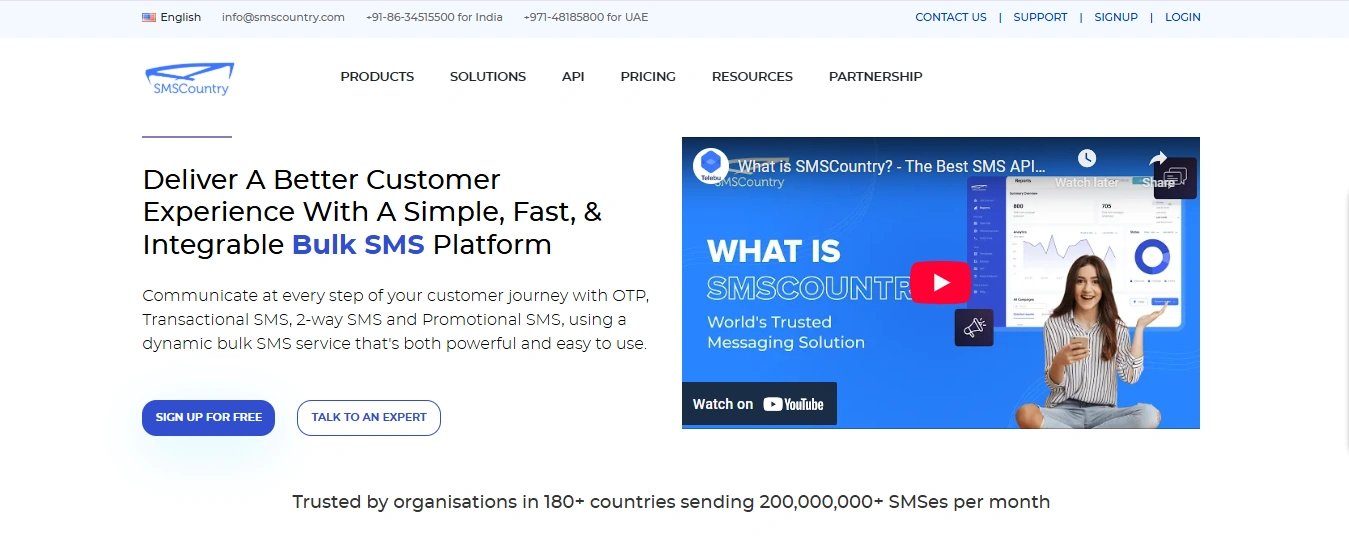Viewport: 1349px width, 547px height.
Task: Click the SMSCountry logo in header
Action: pos(189,79)
